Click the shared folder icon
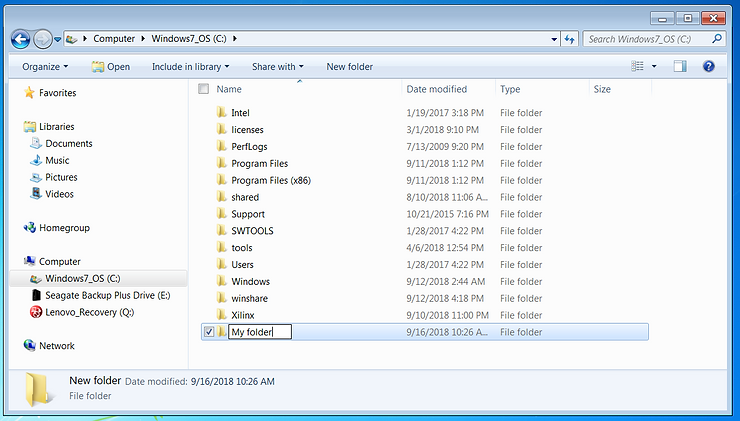740x421 pixels. [221, 197]
